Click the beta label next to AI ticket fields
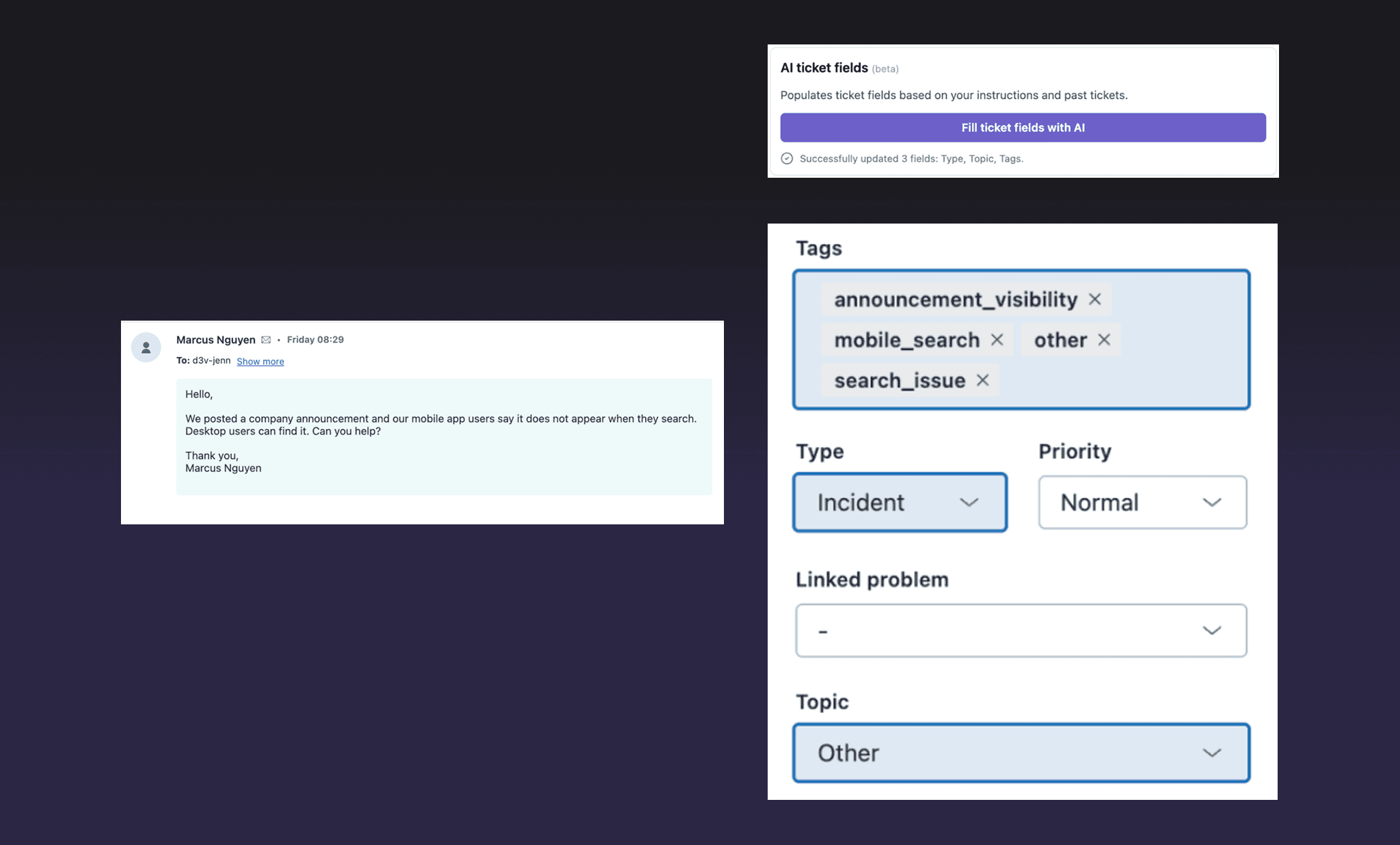The image size is (1400, 845). pyautogui.click(x=885, y=68)
